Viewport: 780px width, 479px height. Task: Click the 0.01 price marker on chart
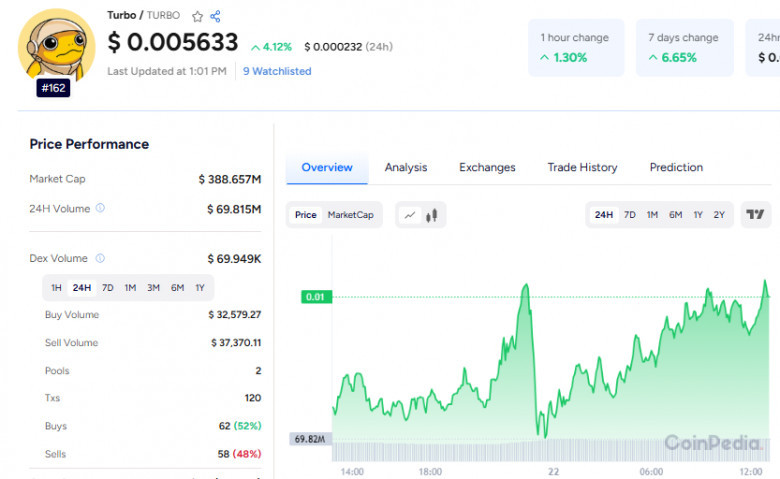[x=316, y=297]
